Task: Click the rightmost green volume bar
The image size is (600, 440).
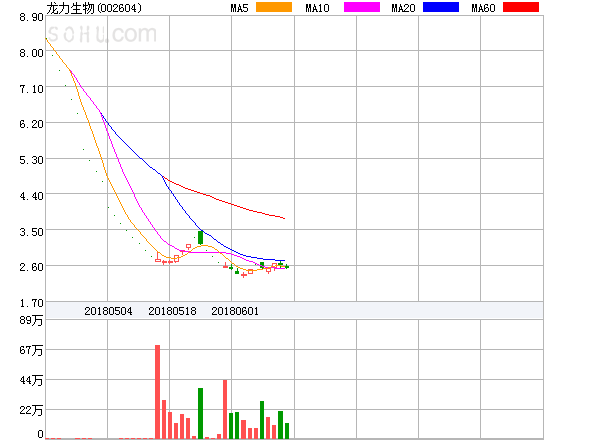Action: click(x=287, y=431)
